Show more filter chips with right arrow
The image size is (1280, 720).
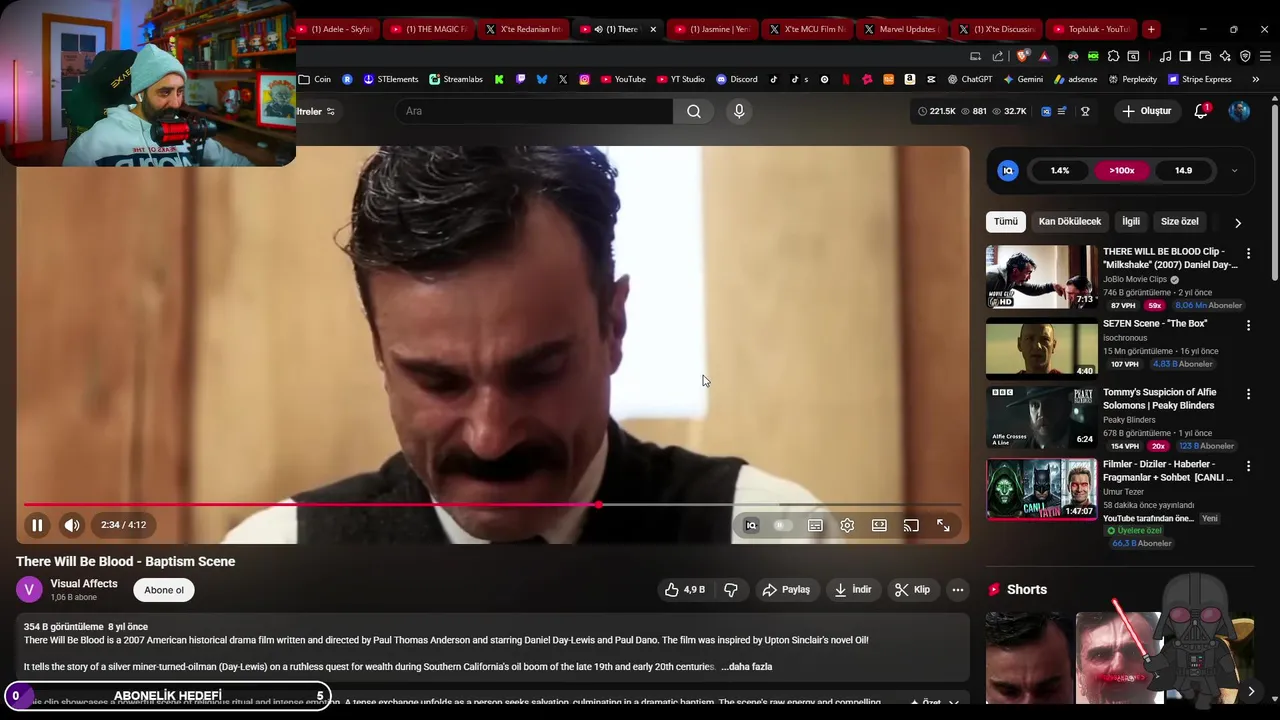[1238, 223]
